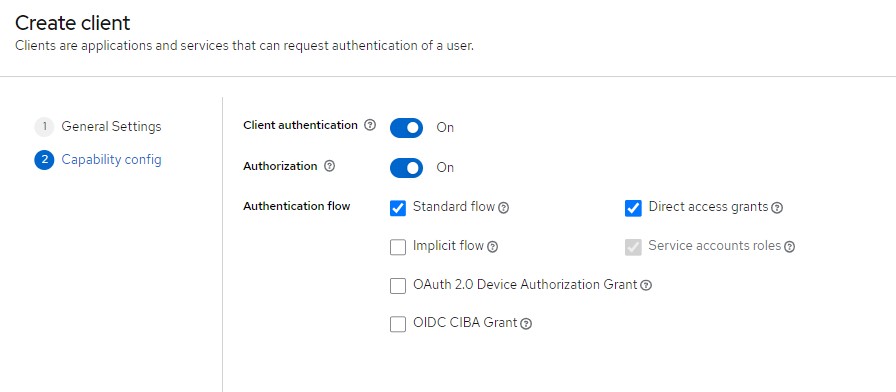This screenshot has height=392, width=896.
Task: Go to General Settings wizard step
Action: tap(111, 126)
